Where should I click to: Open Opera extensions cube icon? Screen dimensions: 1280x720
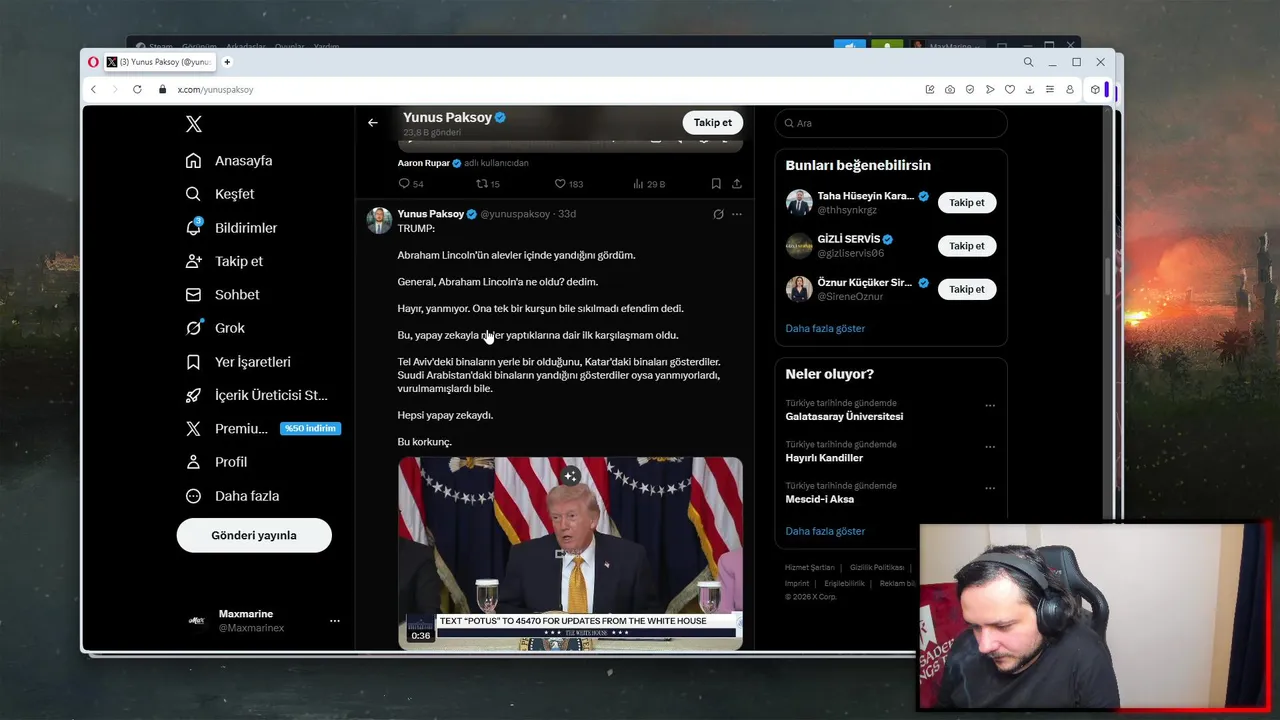[1095, 89]
